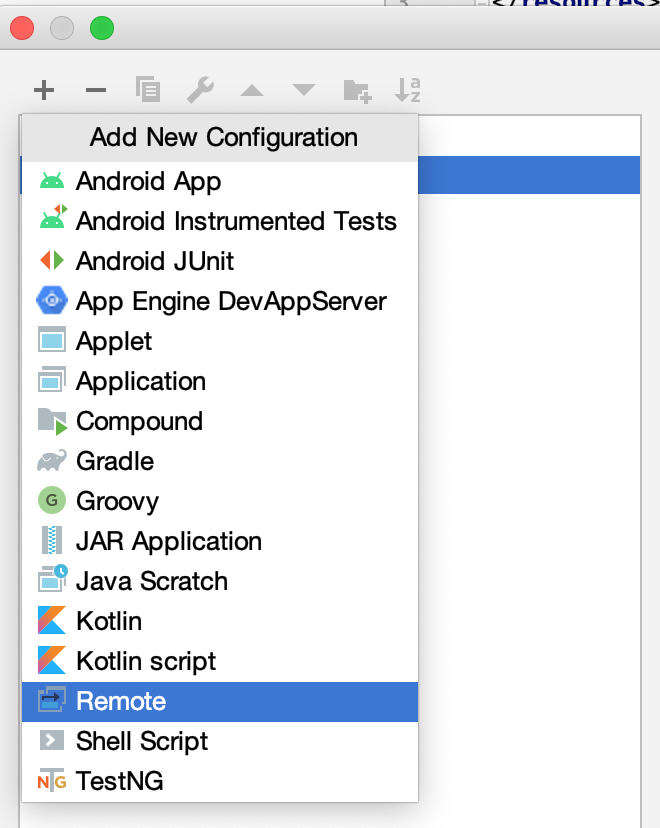Click the Move Up arrow icon
The image size is (660, 828).
(x=252, y=90)
